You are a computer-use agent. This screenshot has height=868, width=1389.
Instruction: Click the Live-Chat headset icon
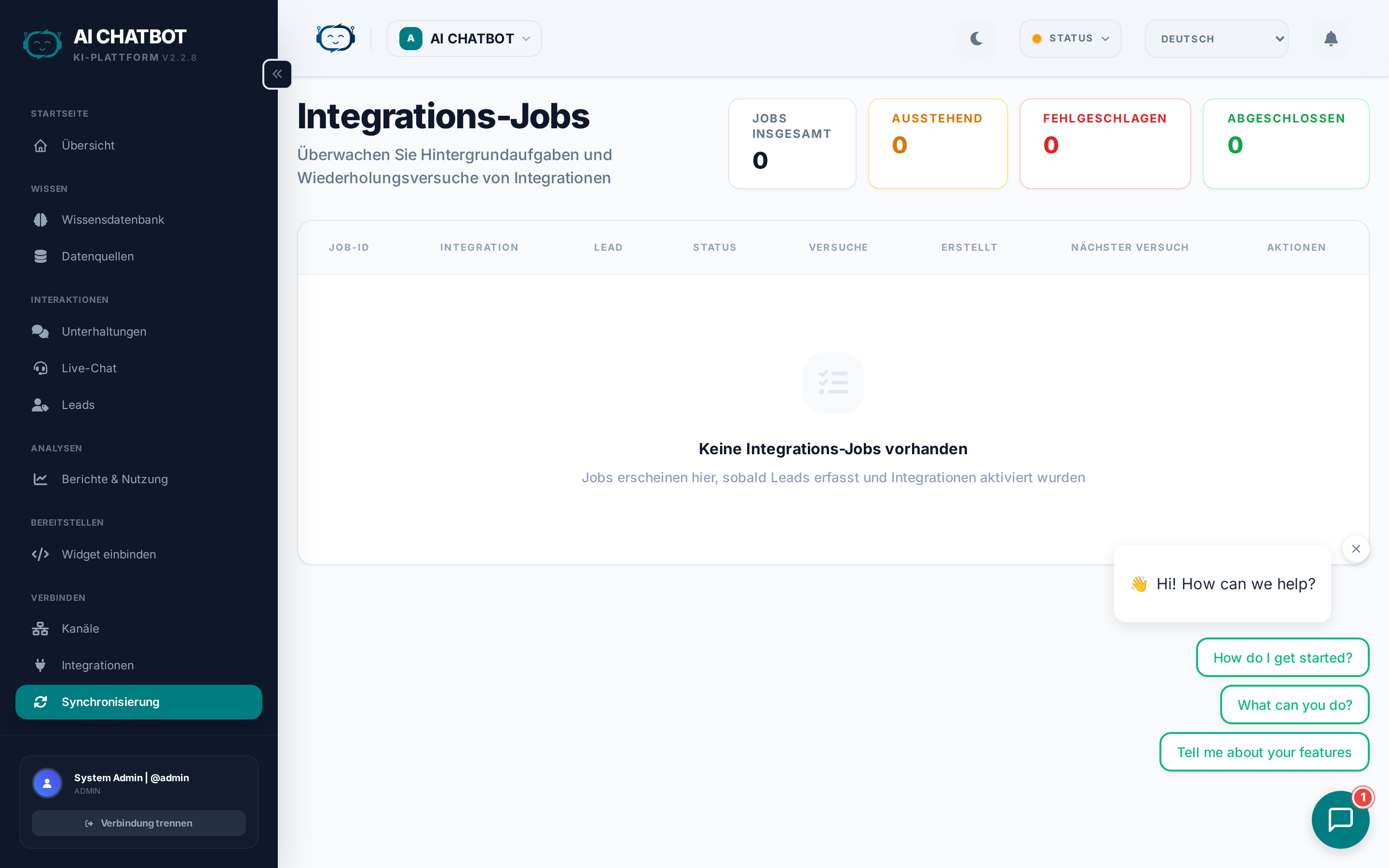(40, 368)
